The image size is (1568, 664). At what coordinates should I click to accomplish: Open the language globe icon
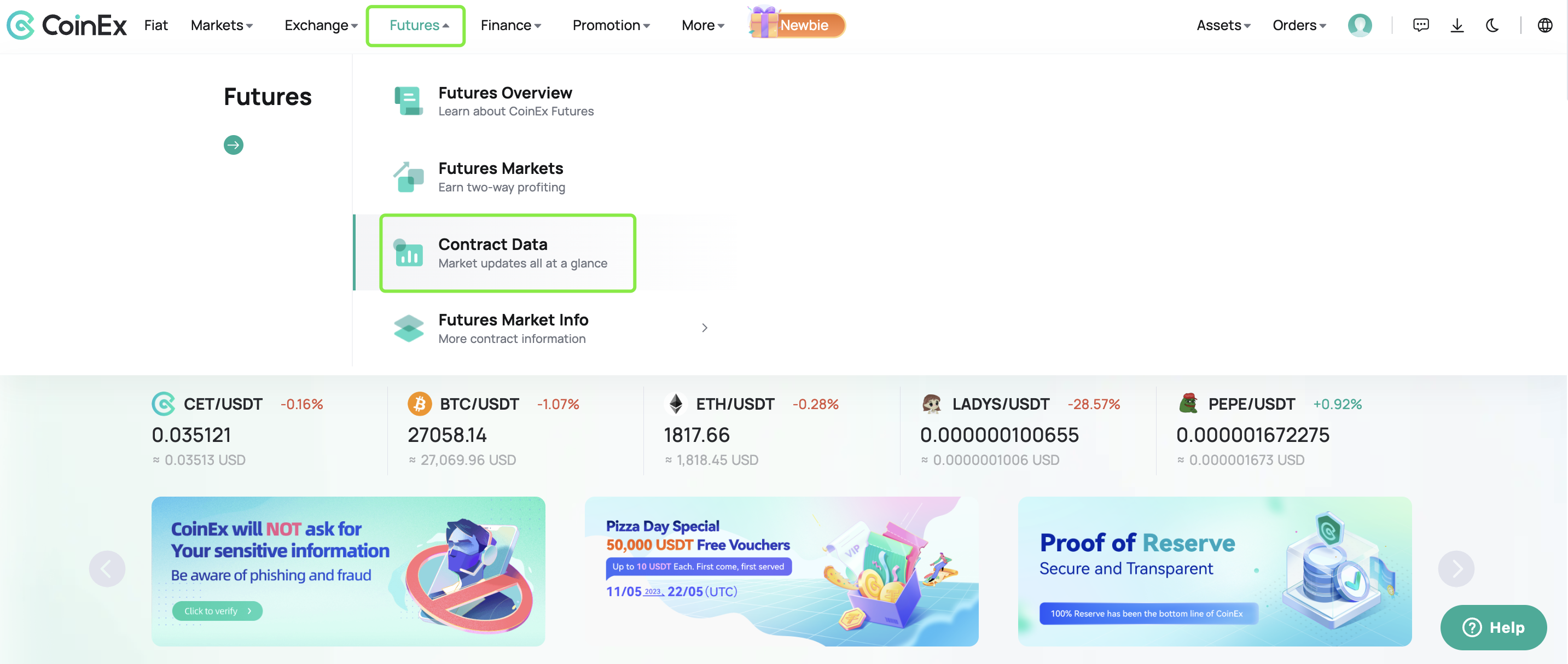pos(1544,25)
